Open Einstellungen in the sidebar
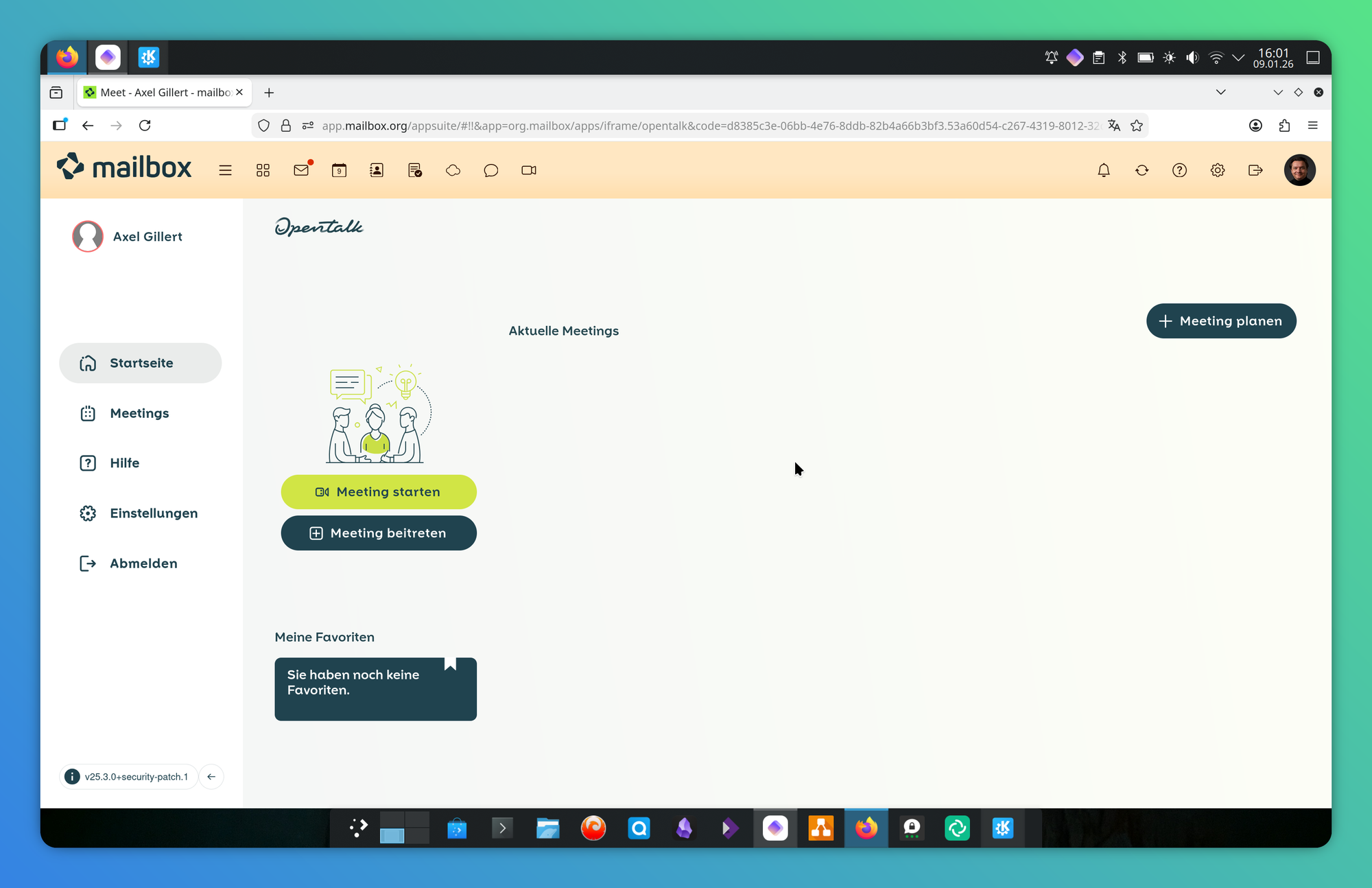This screenshot has width=1372, height=888. pyautogui.click(x=154, y=513)
